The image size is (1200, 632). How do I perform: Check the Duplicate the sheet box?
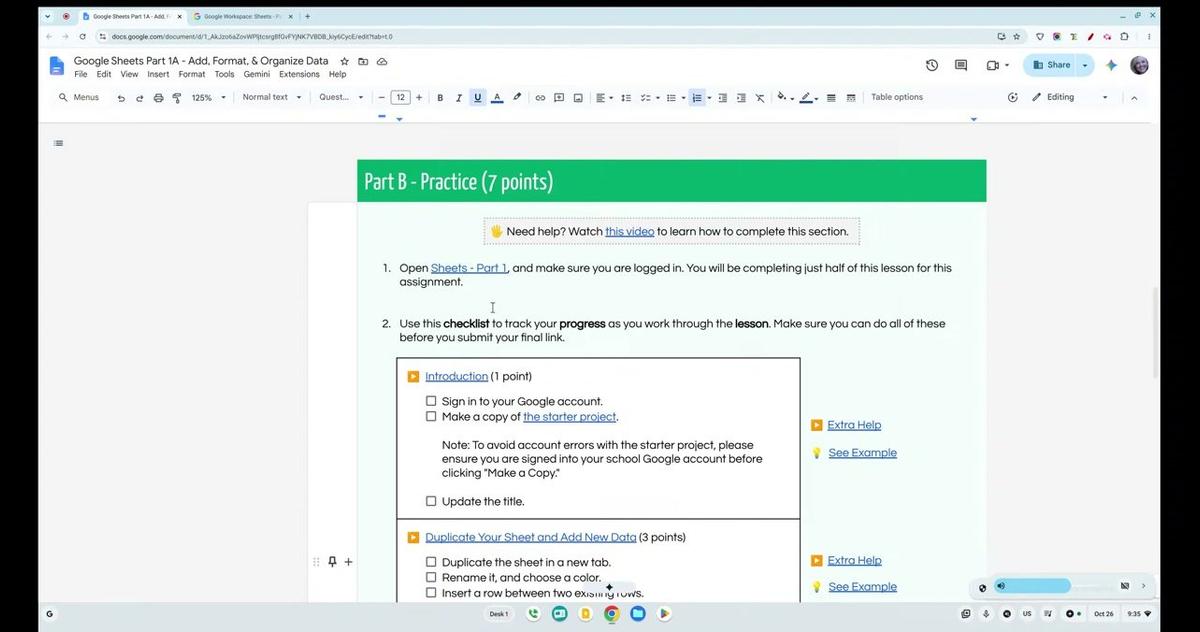coord(431,562)
